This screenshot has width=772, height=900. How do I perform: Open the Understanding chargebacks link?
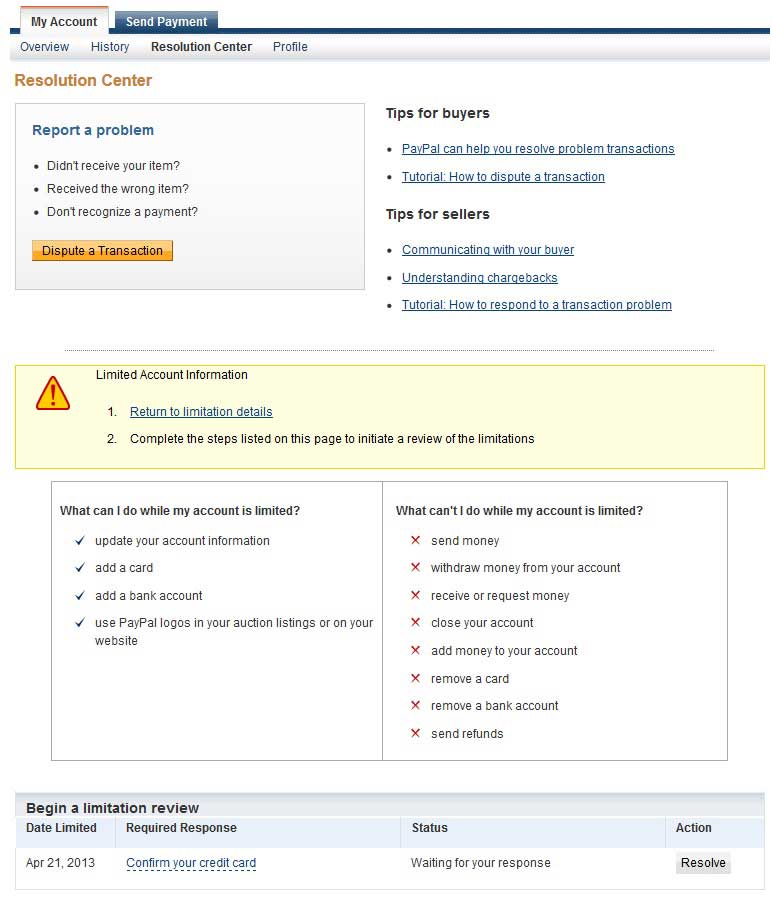pos(480,278)
